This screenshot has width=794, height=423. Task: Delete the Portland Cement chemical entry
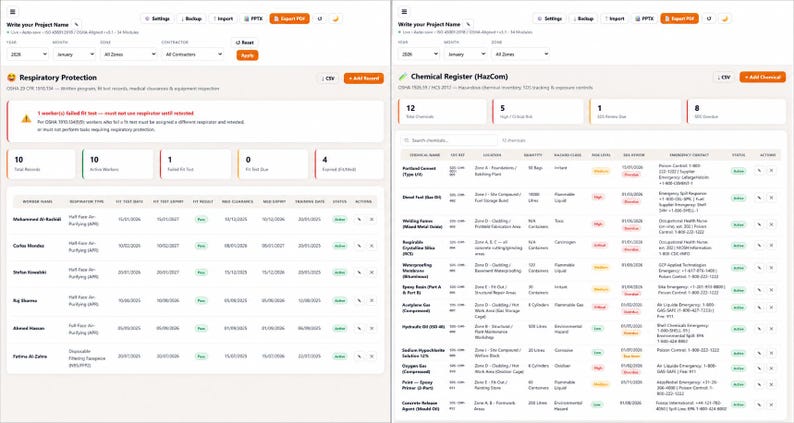point(771,171)
